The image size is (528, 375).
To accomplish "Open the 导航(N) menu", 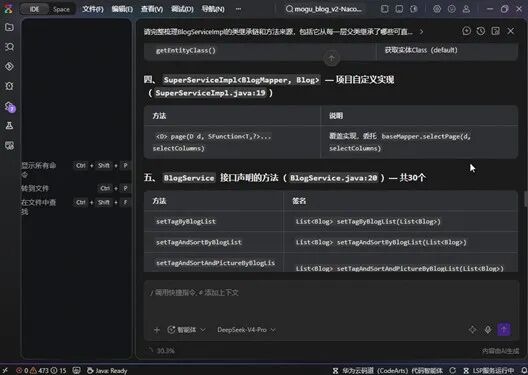I will click(213, 9).
